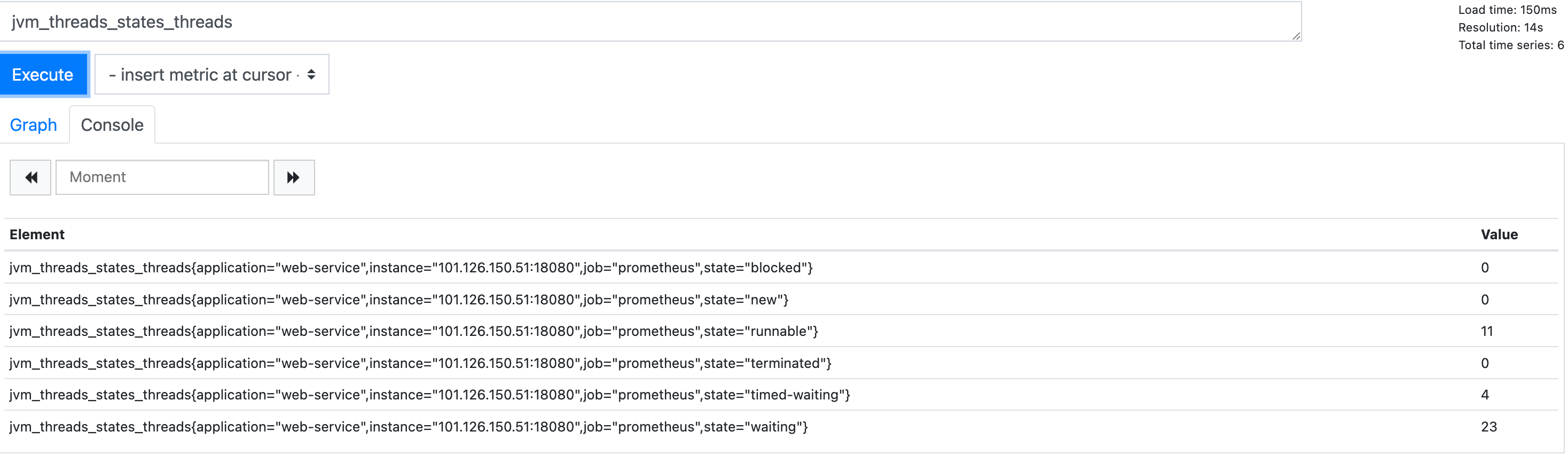The image size is (1568, 455).
Task: Click the state="blocked" result row
Action: point(411,268)
